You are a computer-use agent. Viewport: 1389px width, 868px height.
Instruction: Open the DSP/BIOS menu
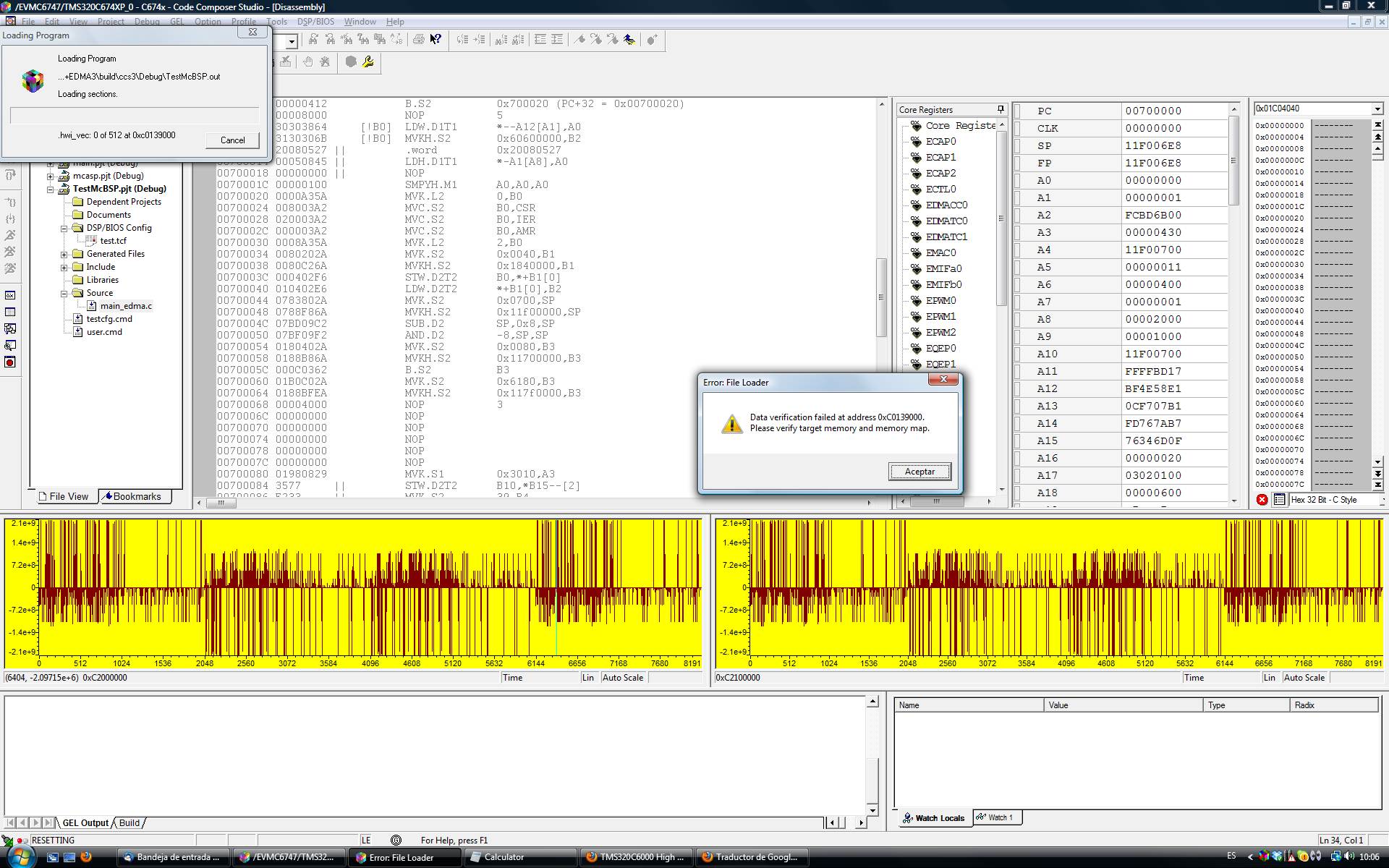point(315,22)
